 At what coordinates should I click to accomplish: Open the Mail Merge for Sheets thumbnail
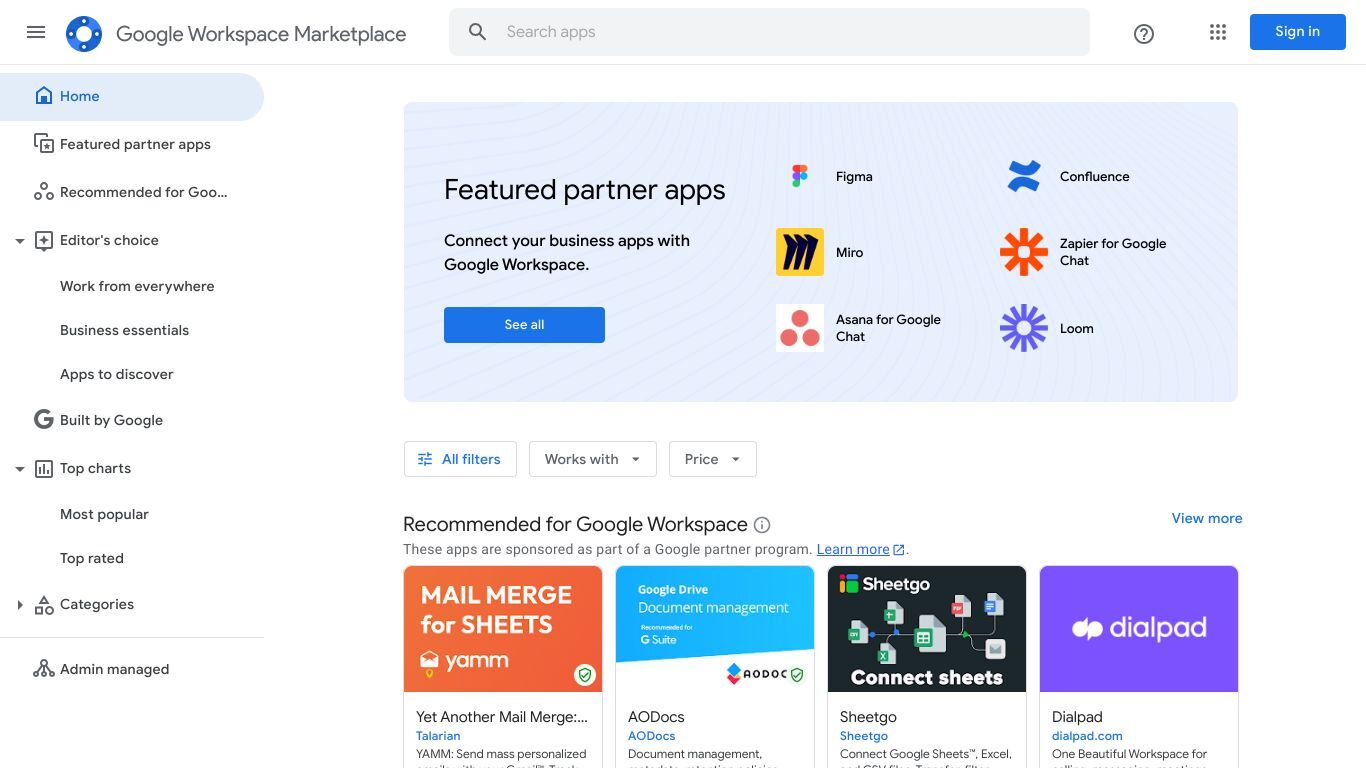tap(503, 629)
